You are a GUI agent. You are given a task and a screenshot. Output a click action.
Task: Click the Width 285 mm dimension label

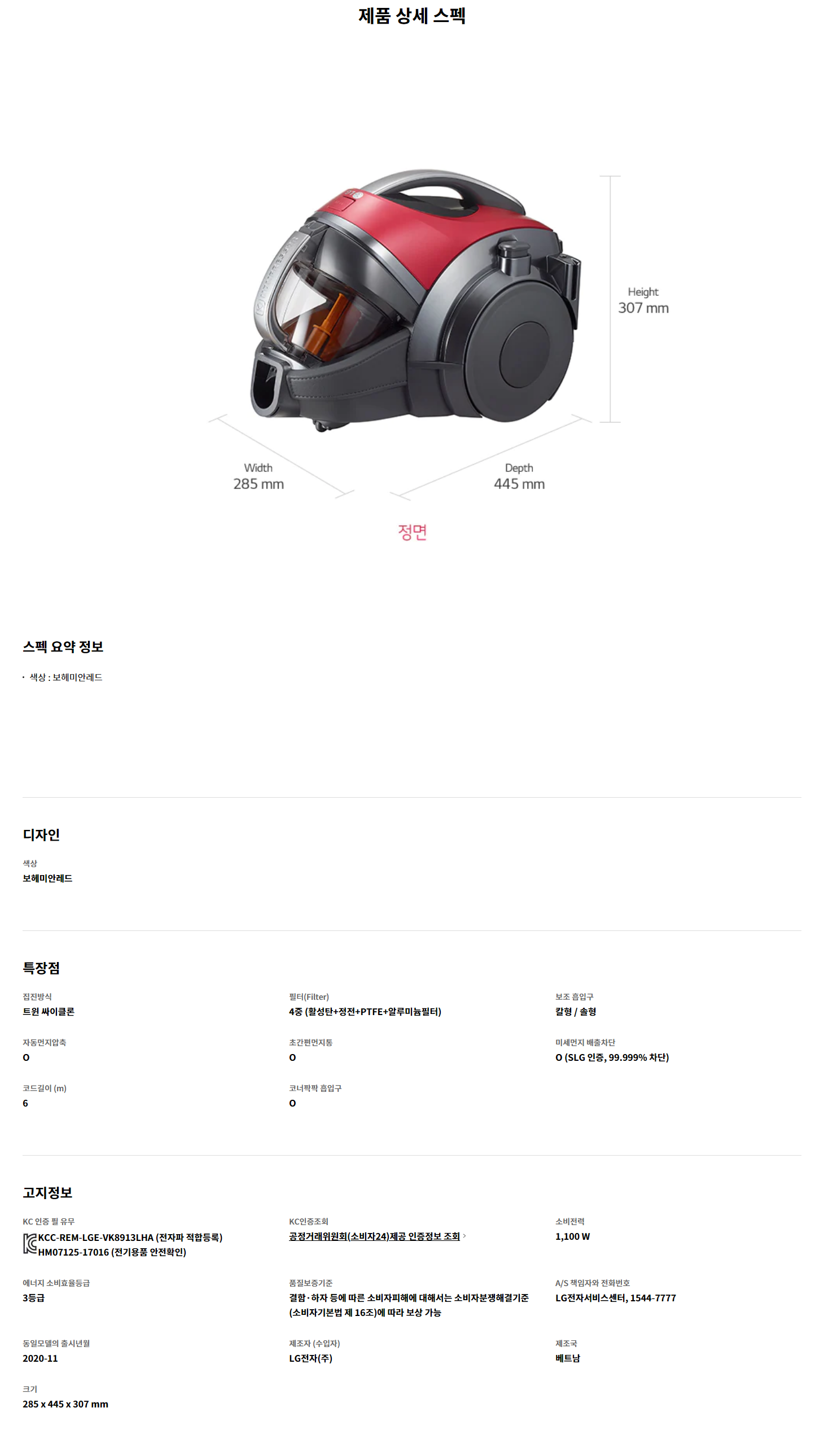pyautogui.click(x=258, y=476)
